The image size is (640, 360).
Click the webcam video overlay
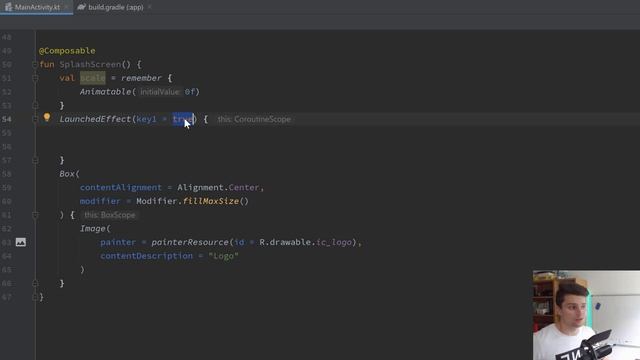point(586,315)
